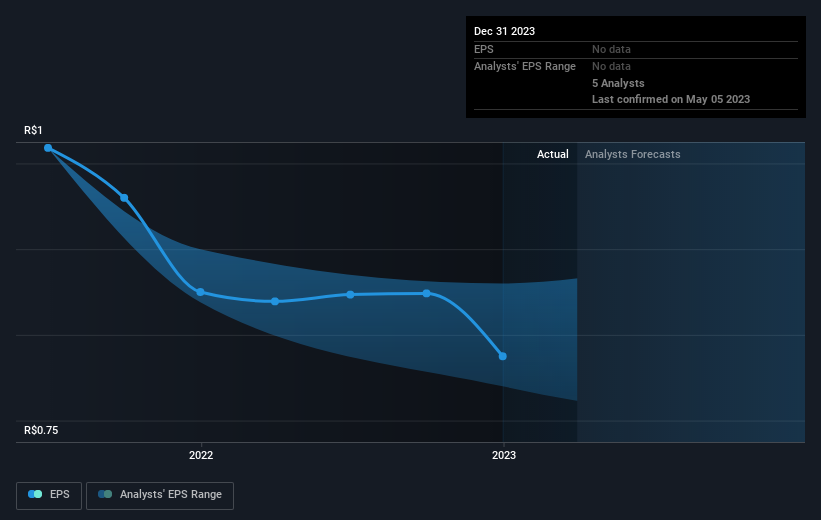Click the R$0.75 y-axis label
Screen dimensions: 821x520
click(41, 430)
